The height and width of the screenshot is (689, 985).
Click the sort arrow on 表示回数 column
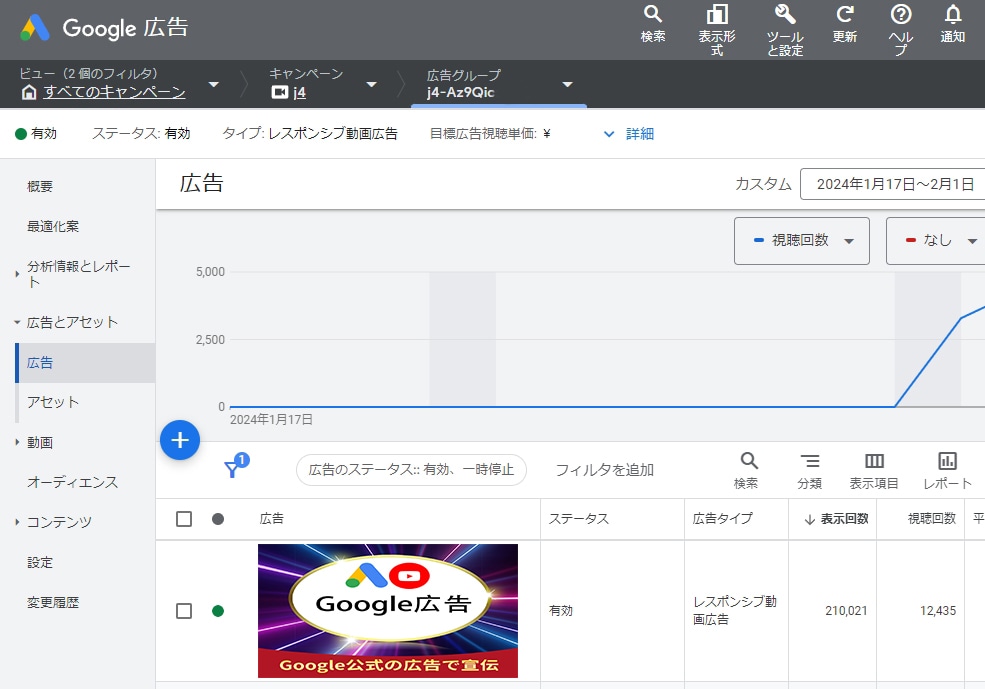coord(810,519)
